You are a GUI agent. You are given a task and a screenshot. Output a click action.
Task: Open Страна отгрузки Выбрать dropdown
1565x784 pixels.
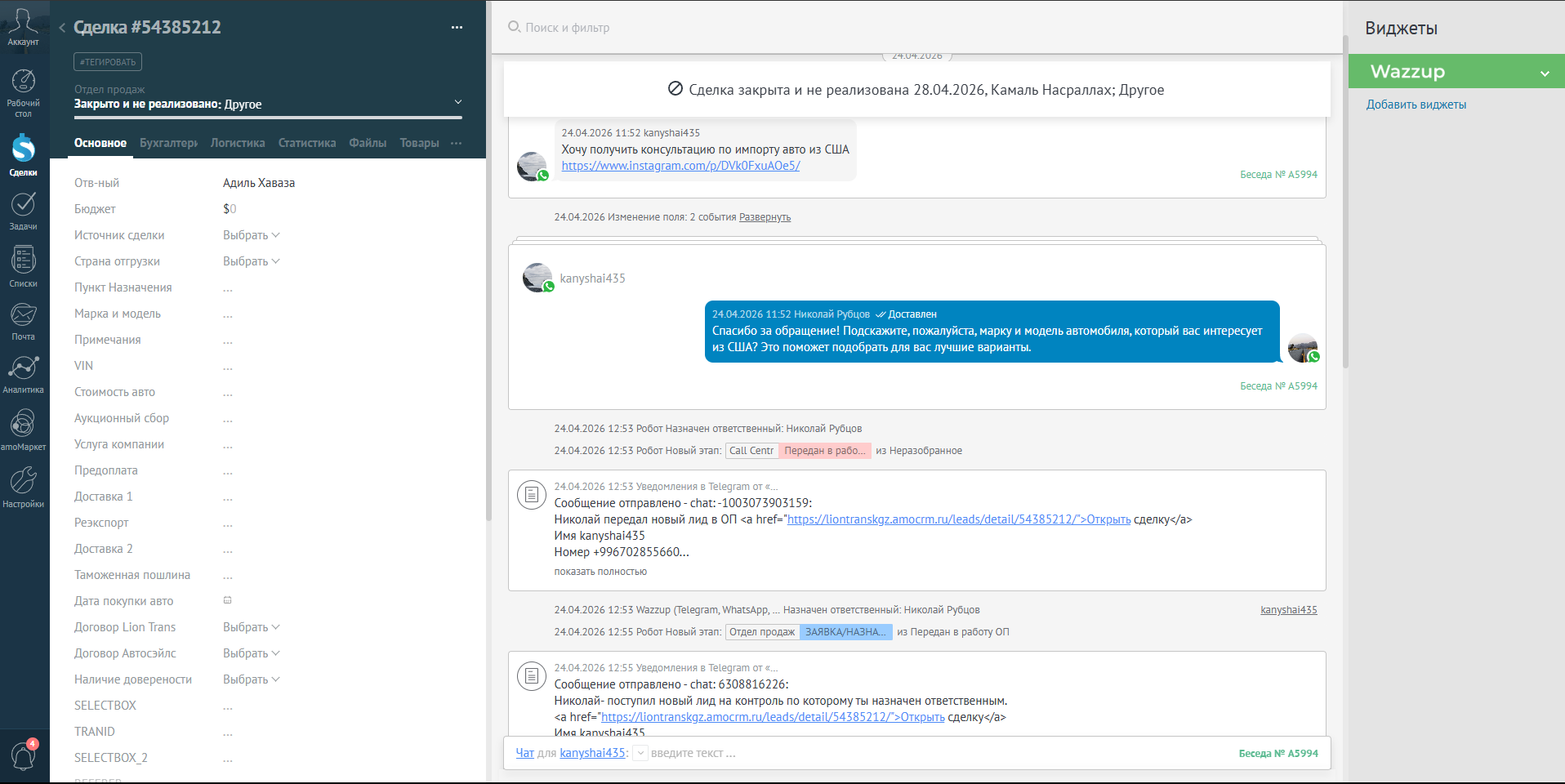tap(252, 261)
